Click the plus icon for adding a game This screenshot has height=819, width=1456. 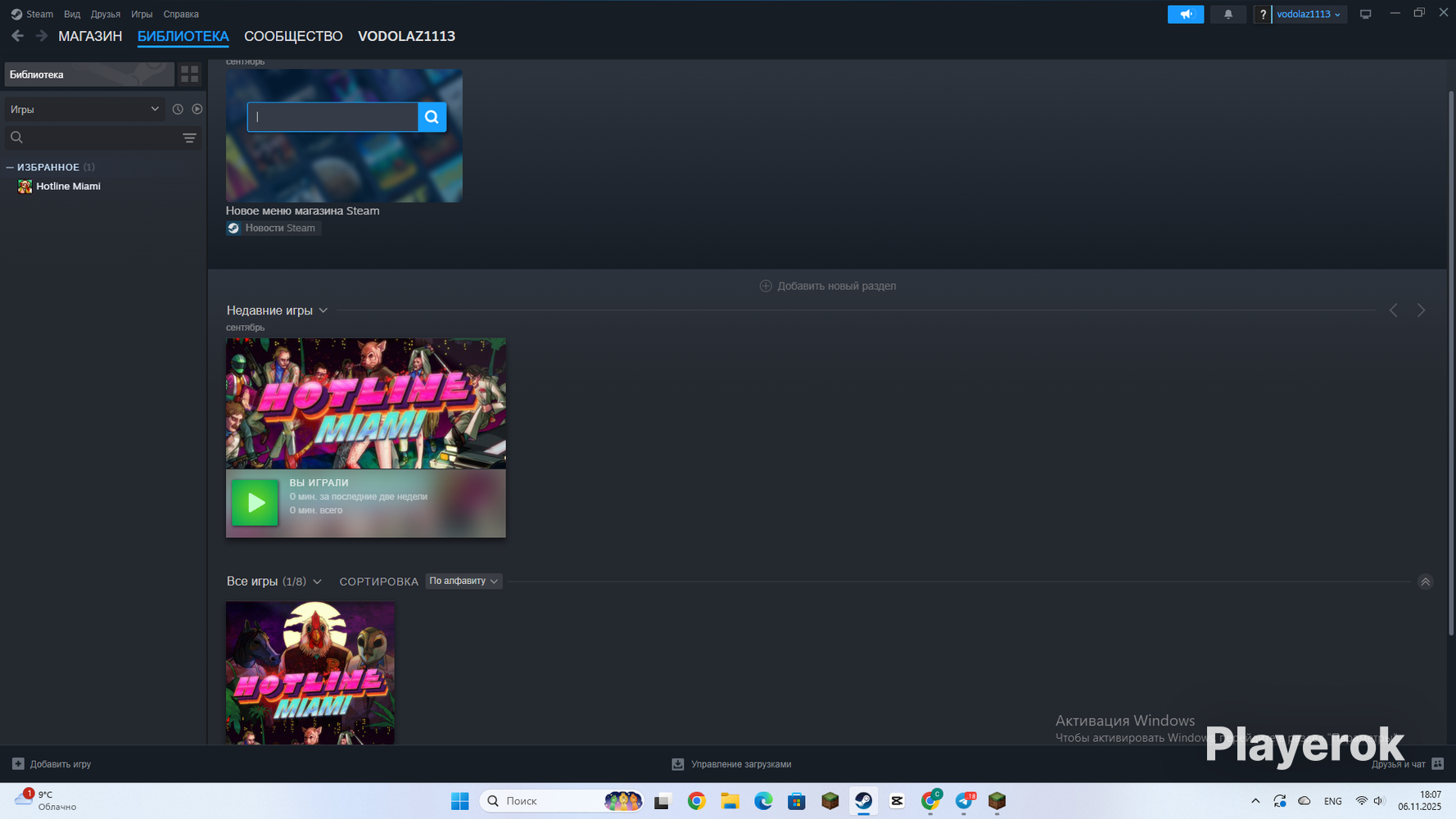18,764
